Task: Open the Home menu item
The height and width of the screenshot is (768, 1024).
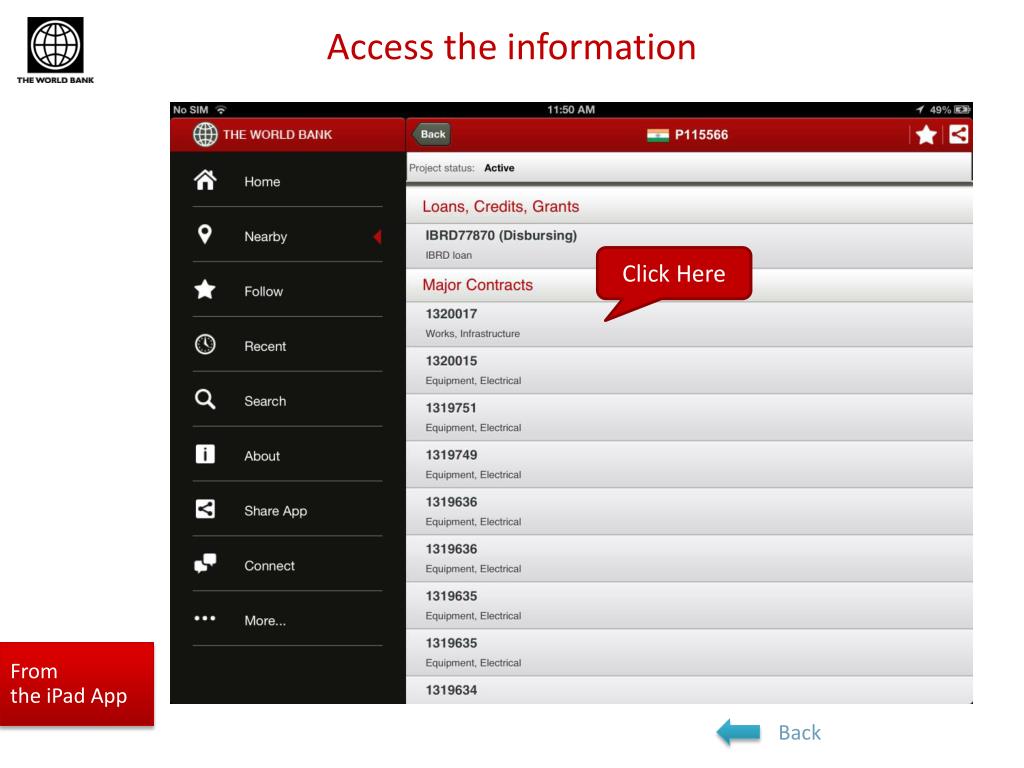Action: [x=287, y=181]
